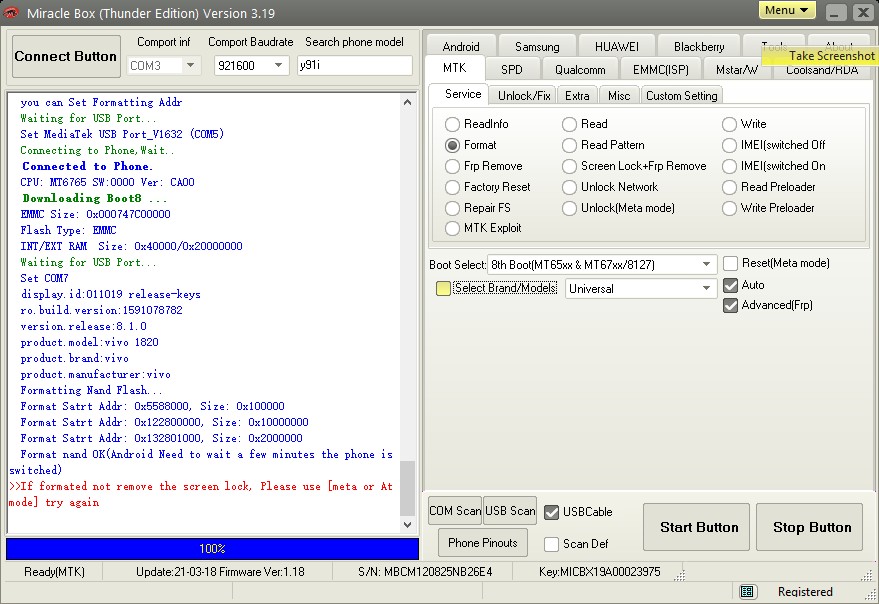Image resolution: width=879 pixels, height=604 pixels.
Task: Switch to the Android tab
Action: (461, 46)
